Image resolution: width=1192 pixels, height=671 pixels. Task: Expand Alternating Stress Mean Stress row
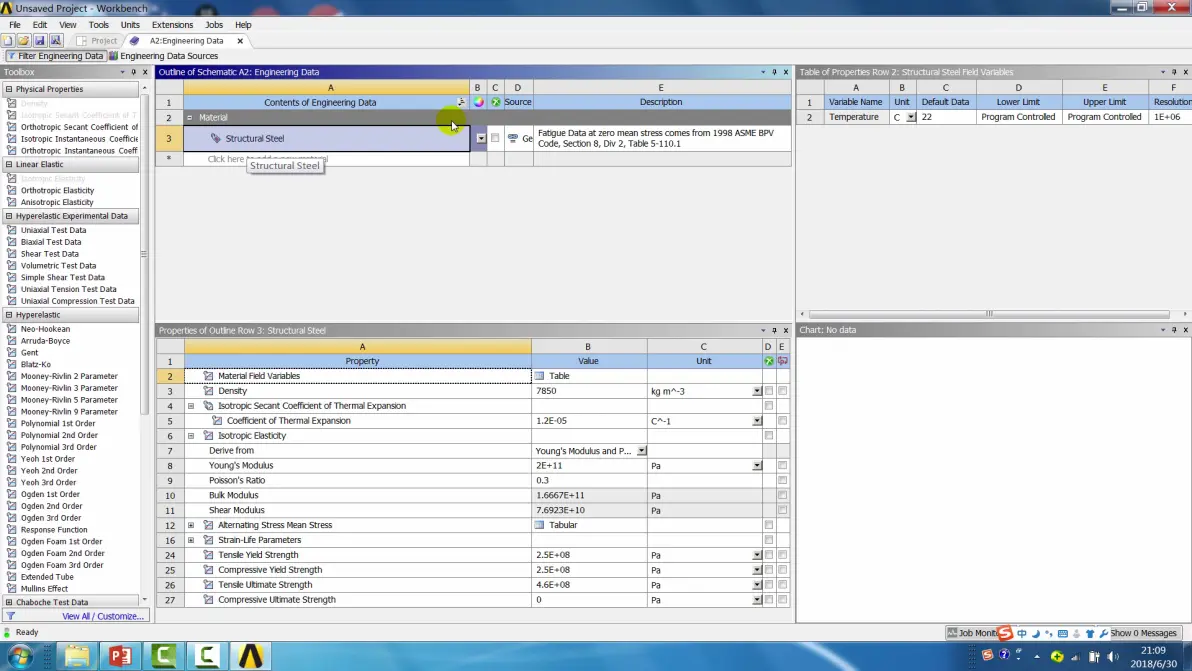pyautogui.click(x=191, y=525)
